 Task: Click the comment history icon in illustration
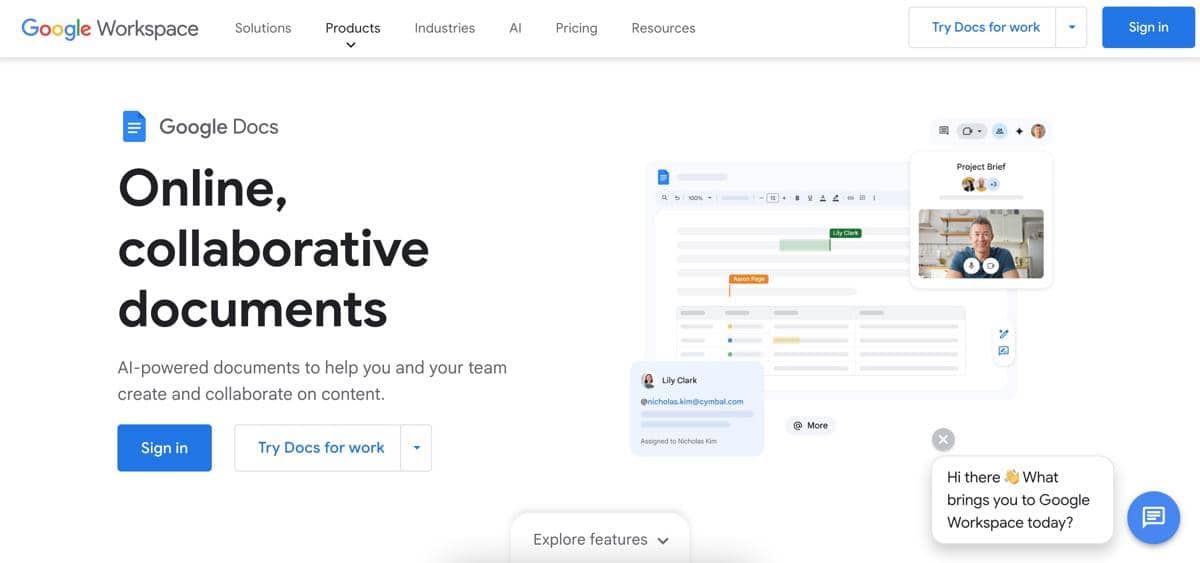coord(944,131)
